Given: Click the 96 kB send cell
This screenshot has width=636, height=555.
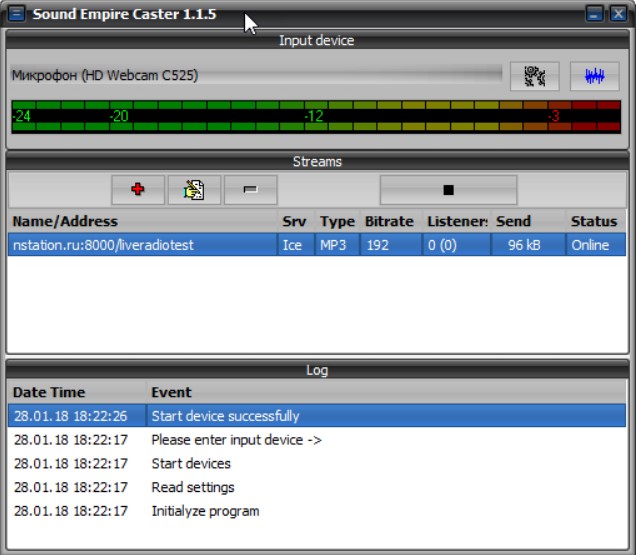Looking at the screenshot, I should point(528,245).
